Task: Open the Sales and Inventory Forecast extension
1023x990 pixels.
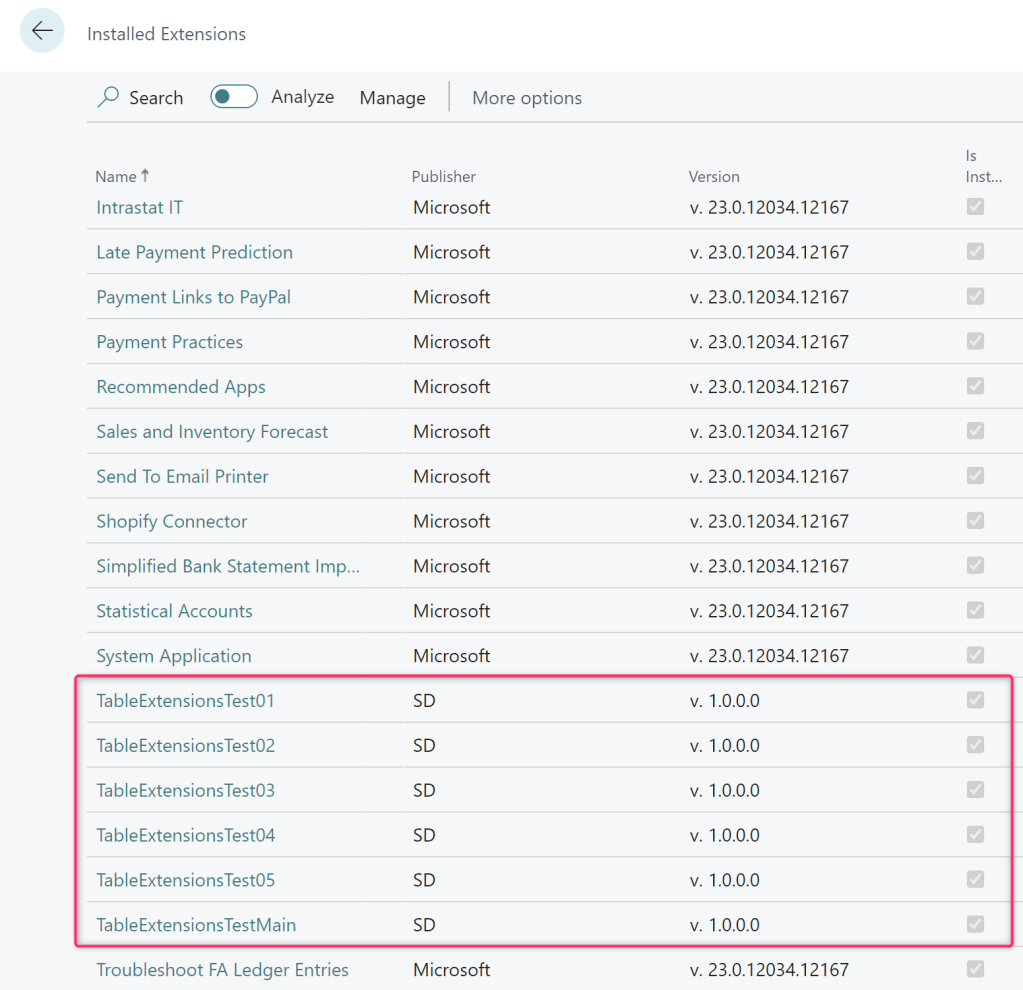Action: coord(212,432)
